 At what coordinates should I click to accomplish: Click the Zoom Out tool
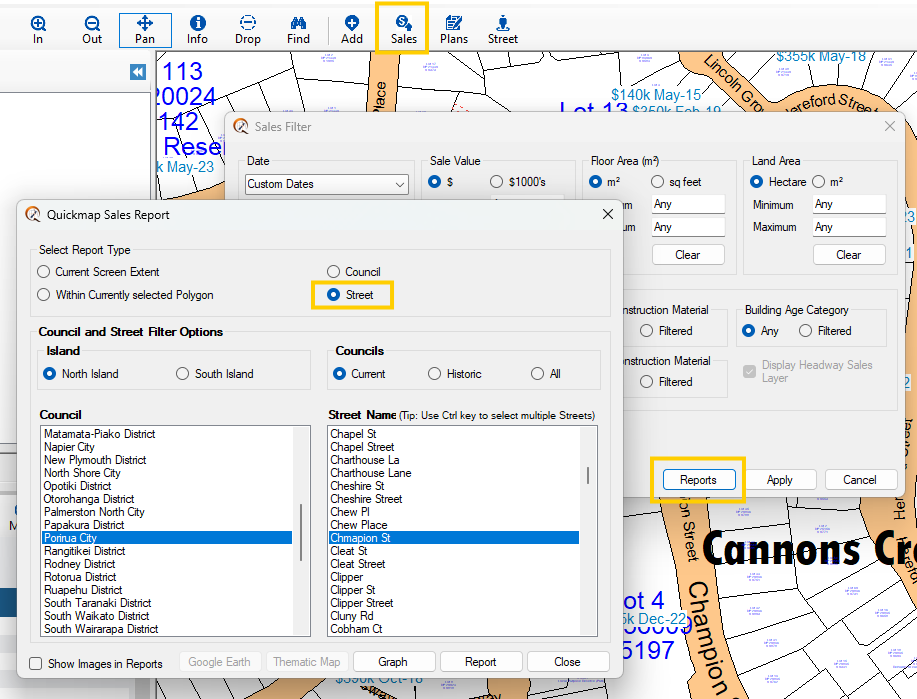[x=92, y=29]
